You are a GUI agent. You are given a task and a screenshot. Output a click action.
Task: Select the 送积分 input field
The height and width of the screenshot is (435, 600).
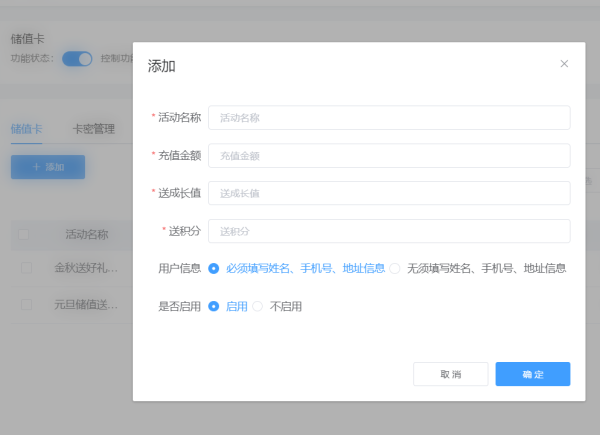pyautogui.click(x=389, y=231)
